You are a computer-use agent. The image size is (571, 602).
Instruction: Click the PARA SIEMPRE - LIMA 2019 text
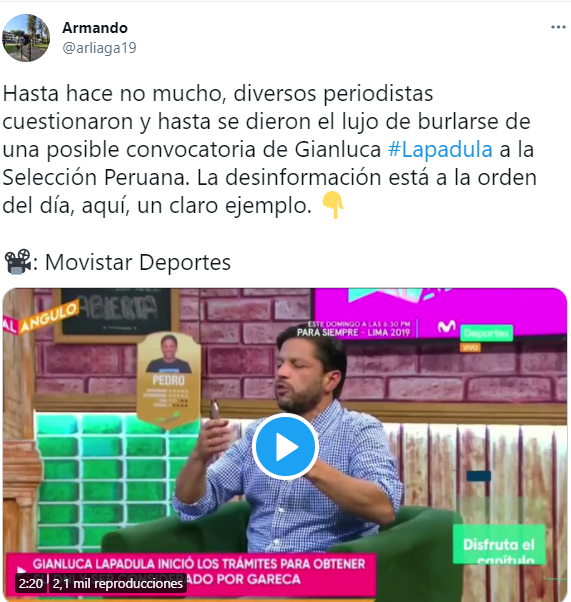tap(354, 332)
